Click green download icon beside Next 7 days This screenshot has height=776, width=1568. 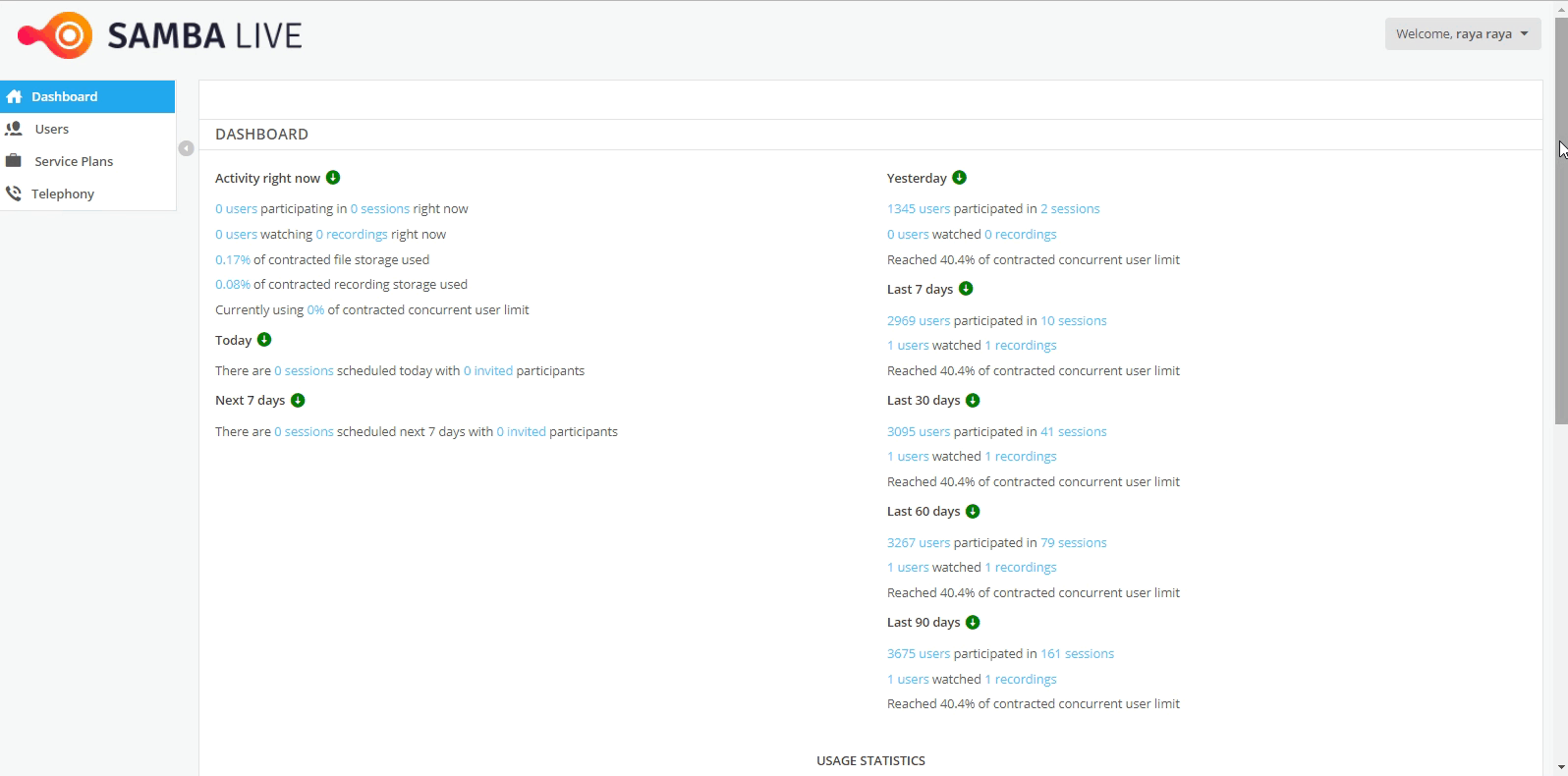[x=298, y=400]
